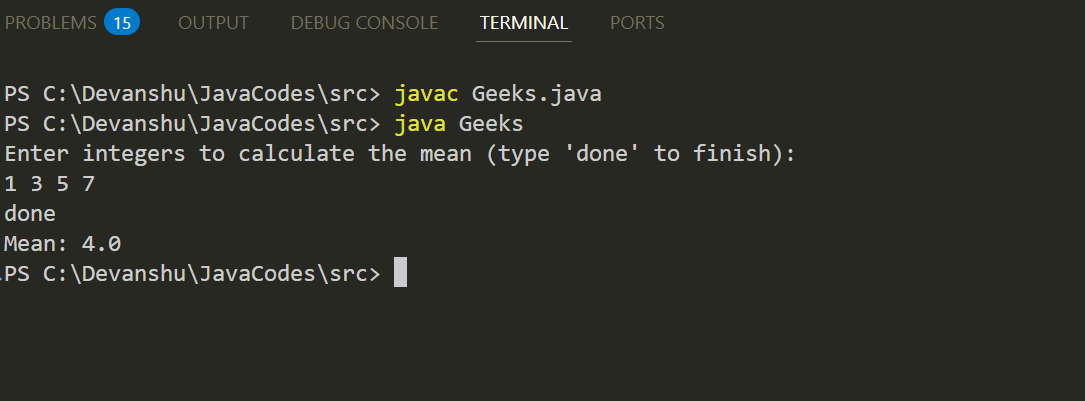This screenshot has height=401, width=1085.
Task: Click the word Geeks after java command
Action: pyautogui.click(x=491, y=124)
